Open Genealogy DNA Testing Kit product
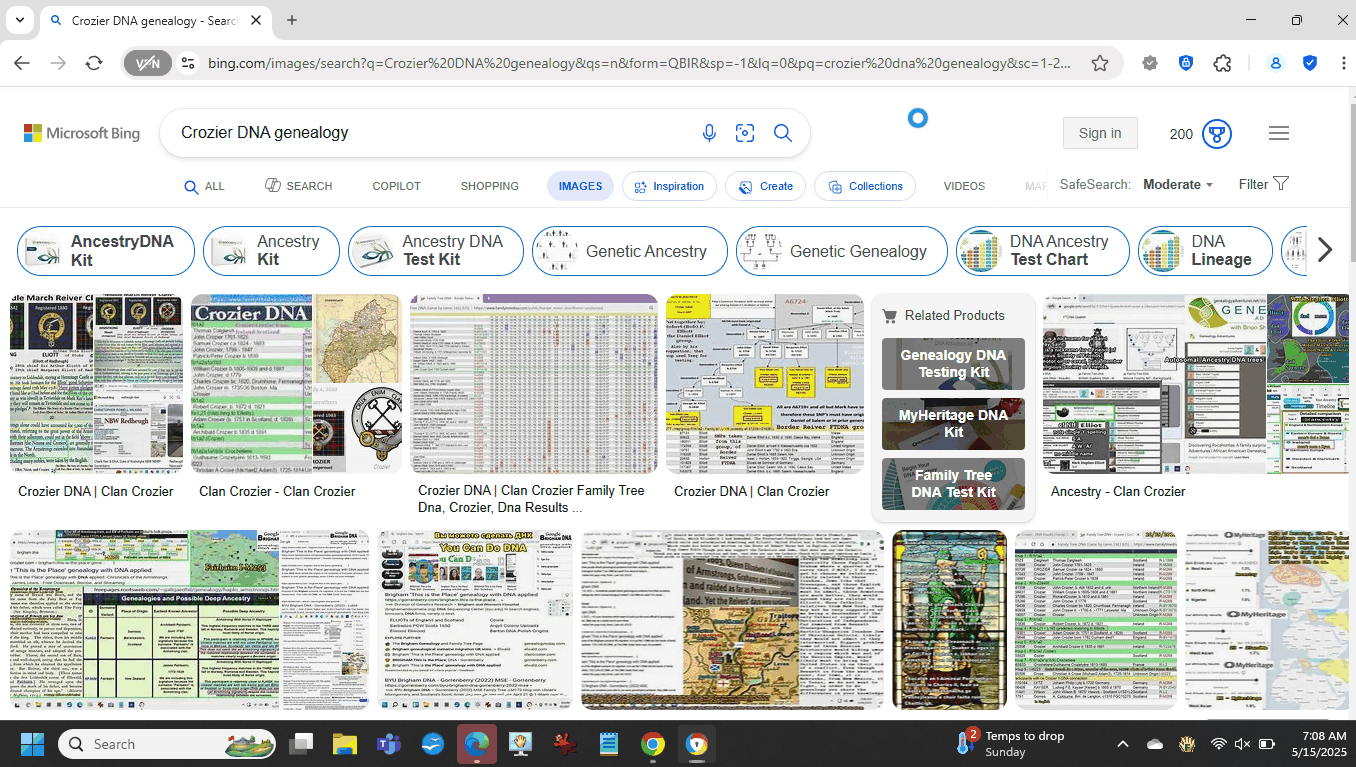Viewport: 1356px width, 767px height. [953, 364]
